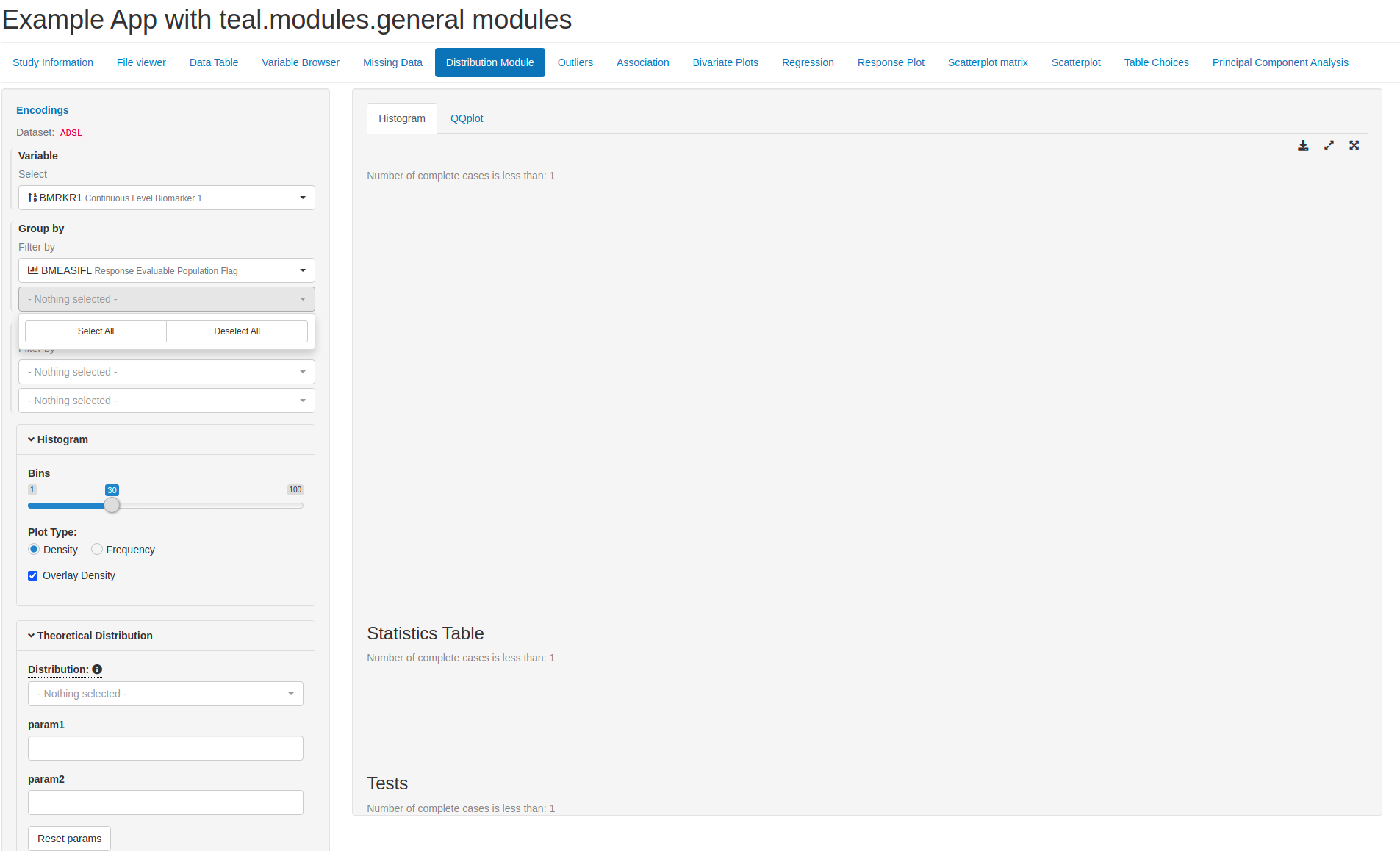Viewport: 1400px width, 851px height.
Task: Click the Select All button
Action: coord(95,331)
